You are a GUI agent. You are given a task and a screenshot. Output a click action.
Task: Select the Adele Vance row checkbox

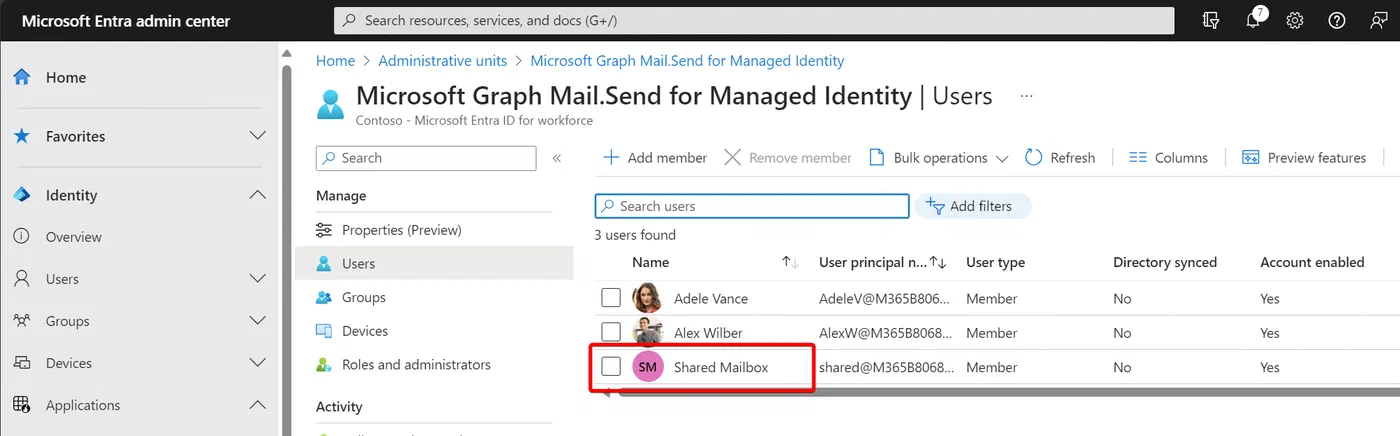pyautogui.click(x=611, y=298)
